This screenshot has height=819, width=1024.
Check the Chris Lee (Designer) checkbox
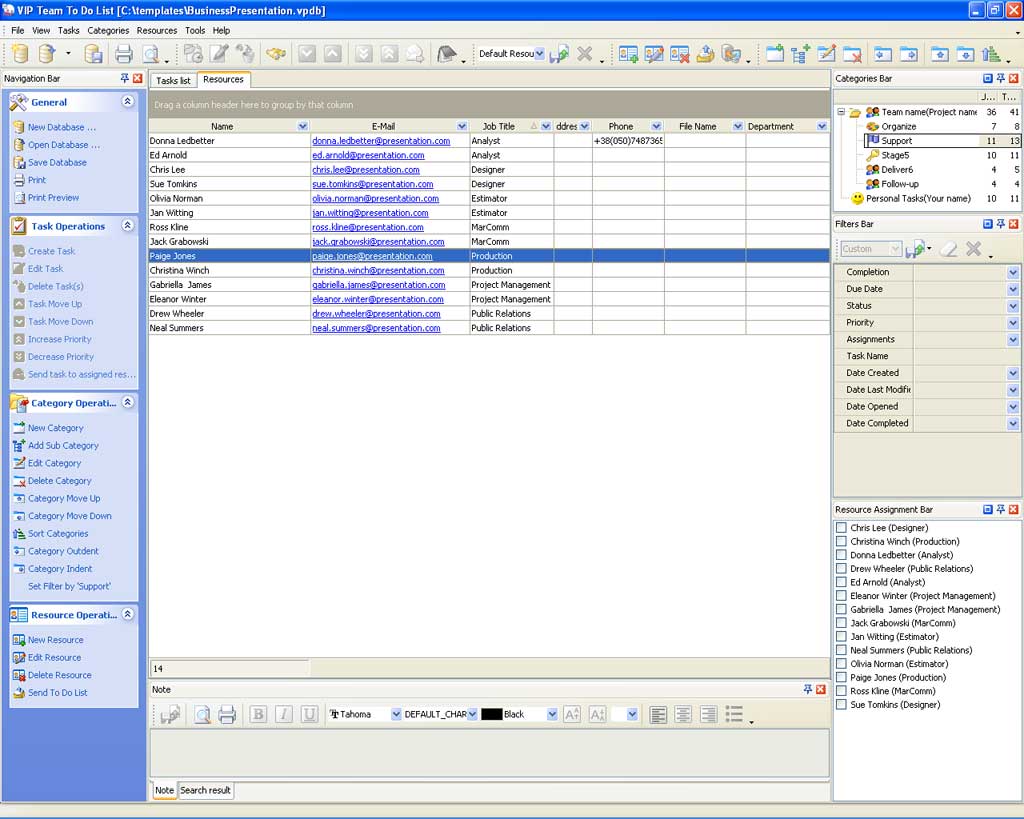click(x=841, y=528)
